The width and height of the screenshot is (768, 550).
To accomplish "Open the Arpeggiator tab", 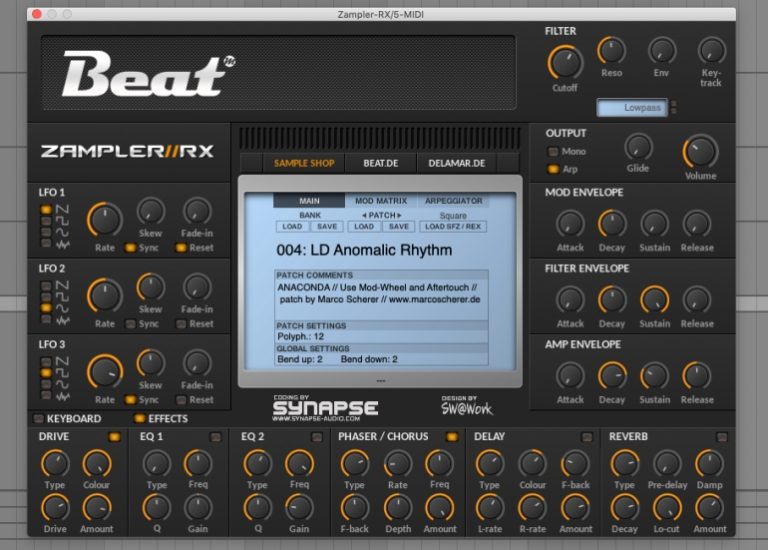I will (452, 201).
